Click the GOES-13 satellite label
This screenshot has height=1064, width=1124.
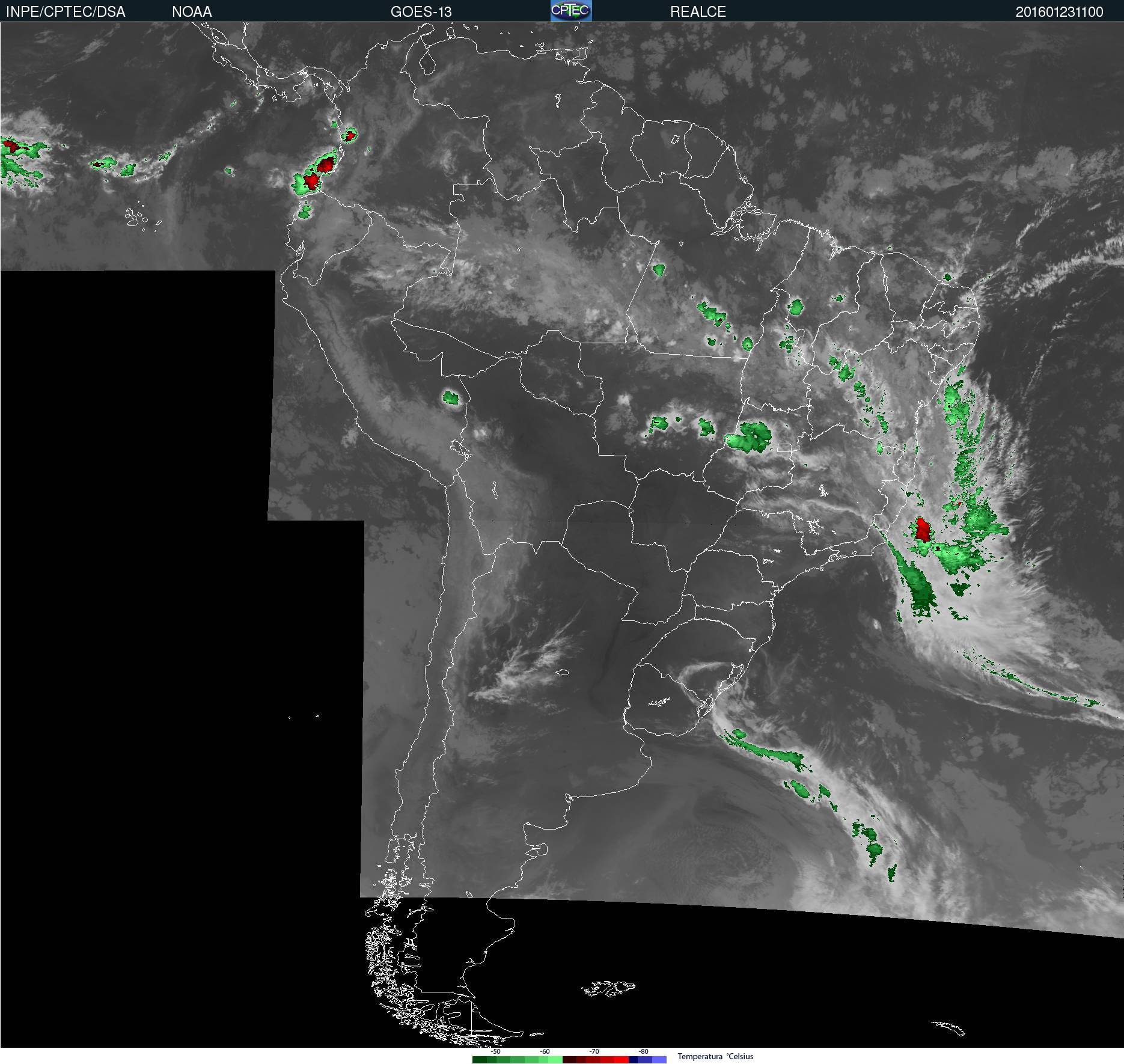click(421, 11)
